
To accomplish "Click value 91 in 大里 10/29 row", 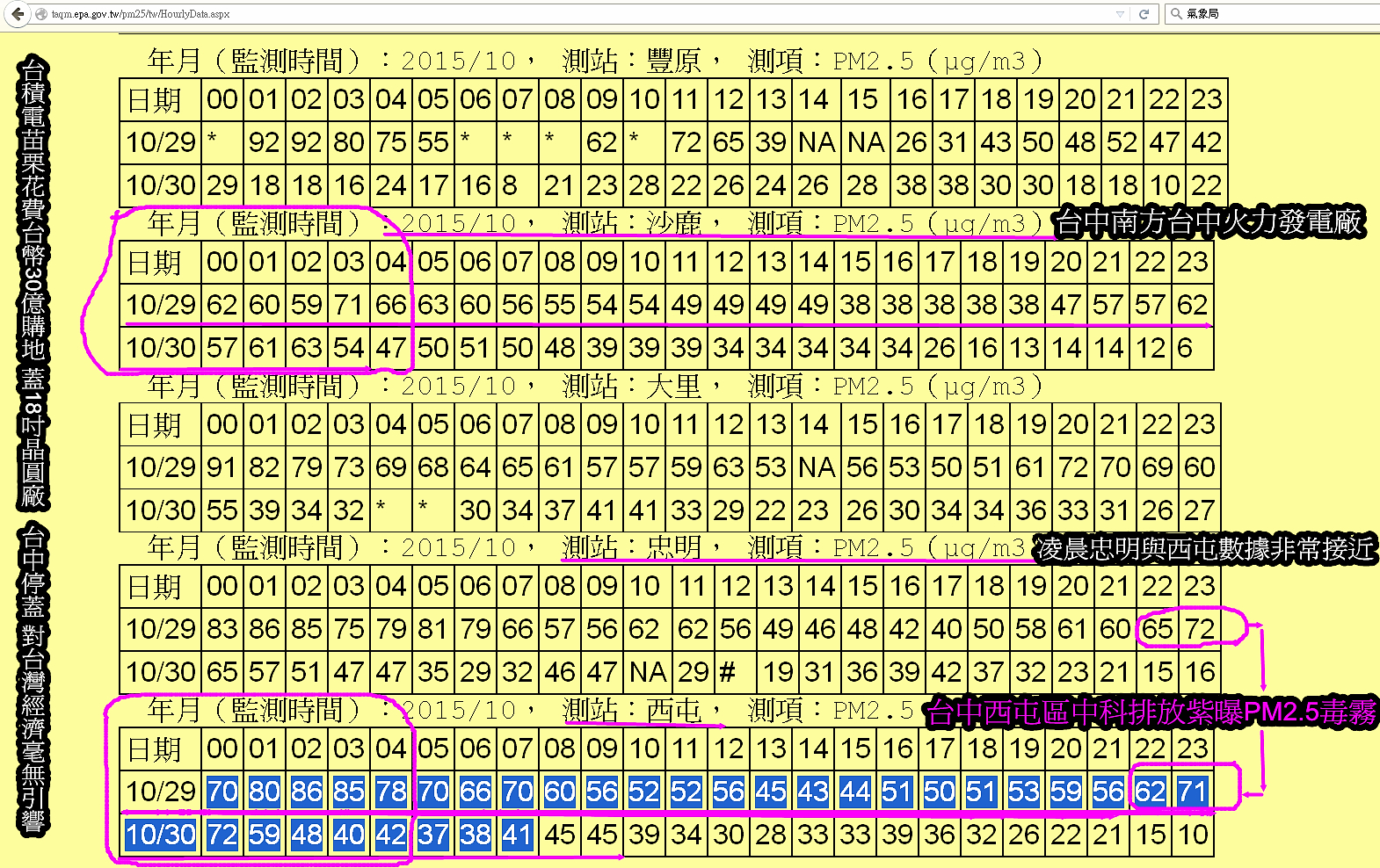I will click(222, 467).
